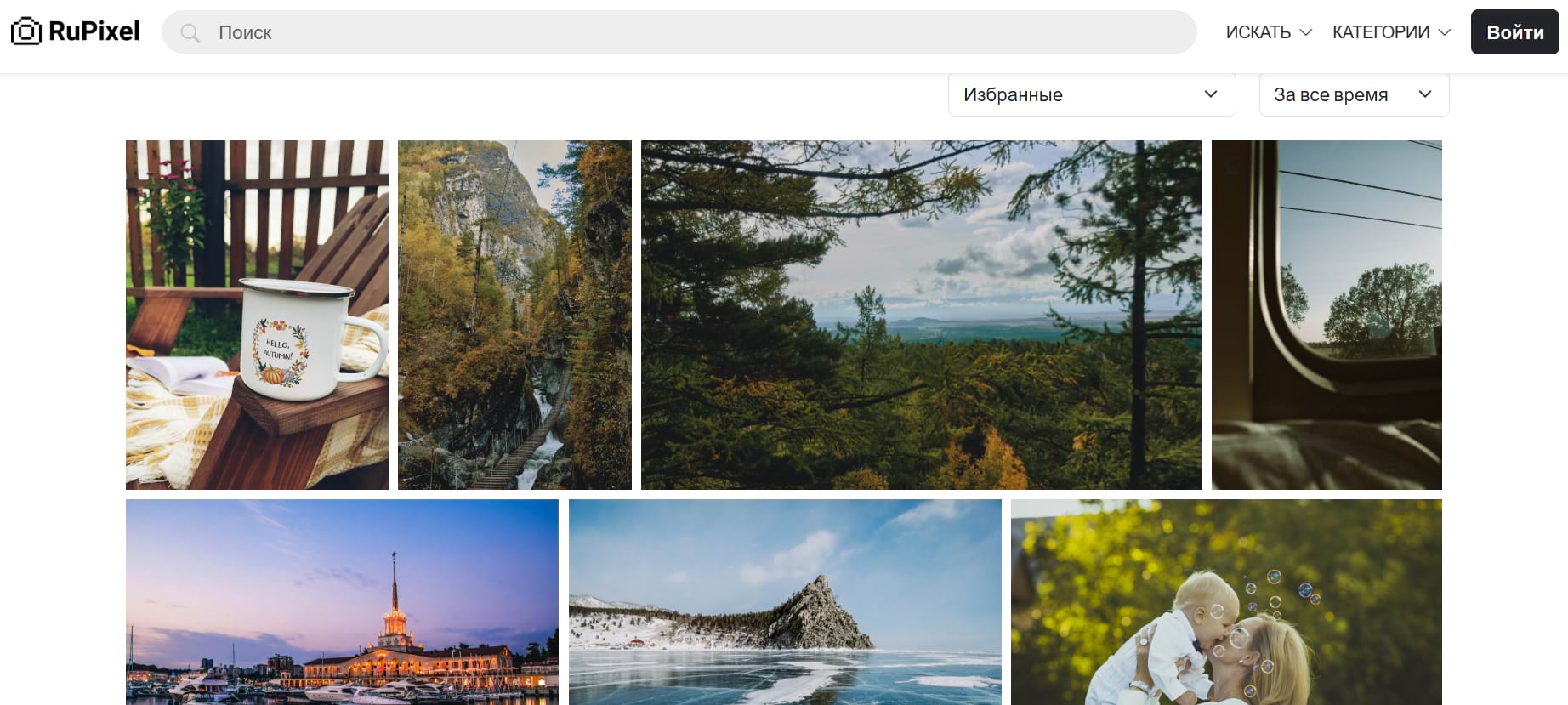
Task: Open the train window photo
Action: click(1327, 315)
